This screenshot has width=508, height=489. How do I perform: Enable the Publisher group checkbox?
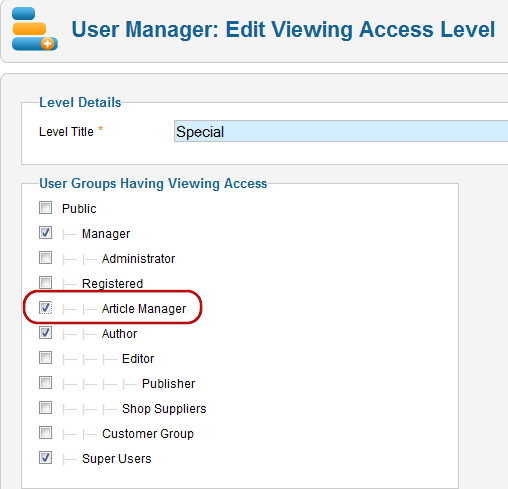tap(45, 383)
